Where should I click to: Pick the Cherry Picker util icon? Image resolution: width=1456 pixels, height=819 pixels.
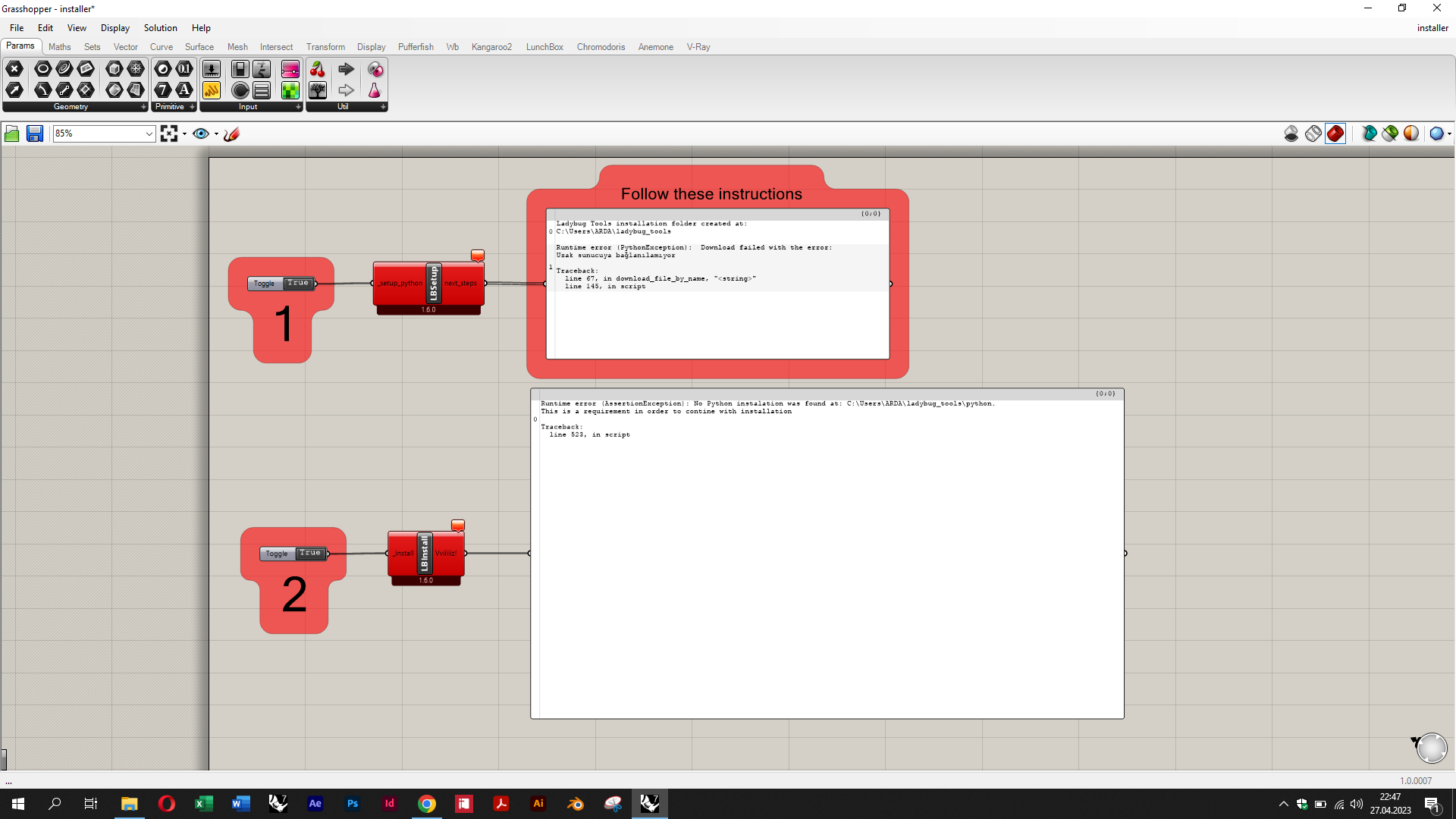pos(318,69)
